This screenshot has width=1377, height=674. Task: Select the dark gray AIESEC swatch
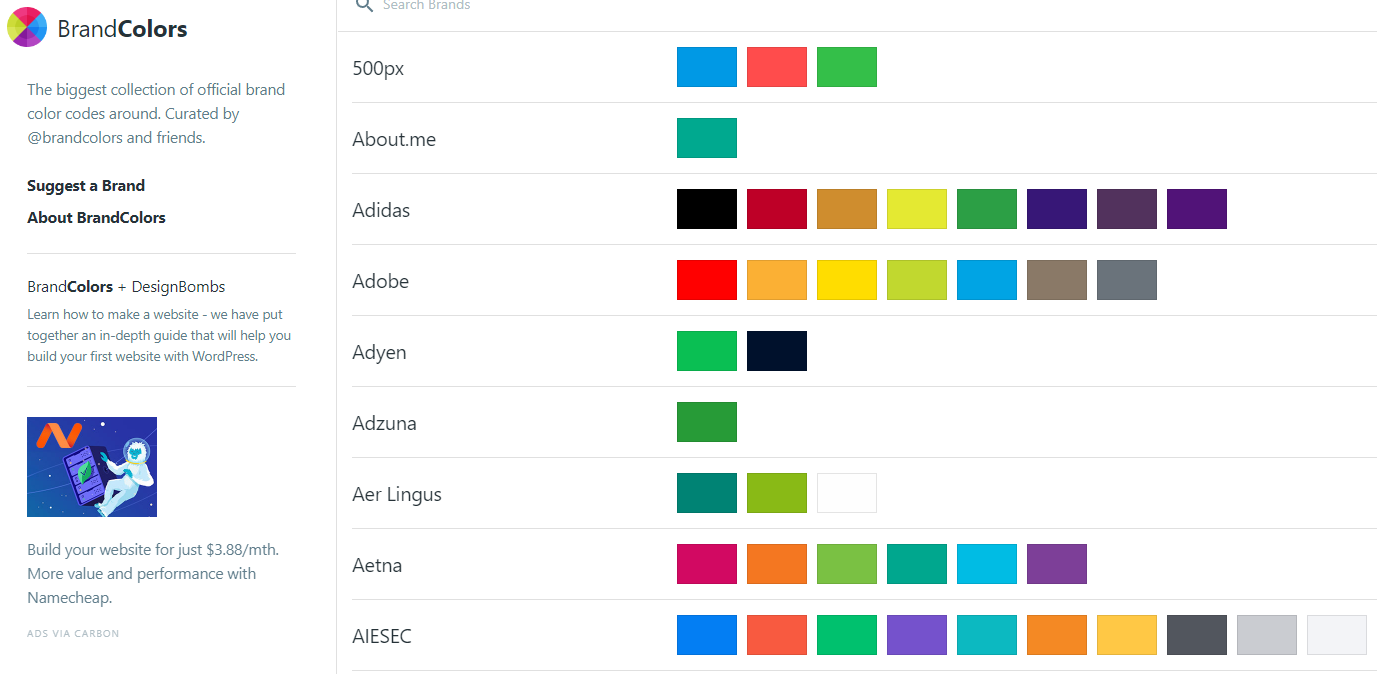[x=1197, y=635]
